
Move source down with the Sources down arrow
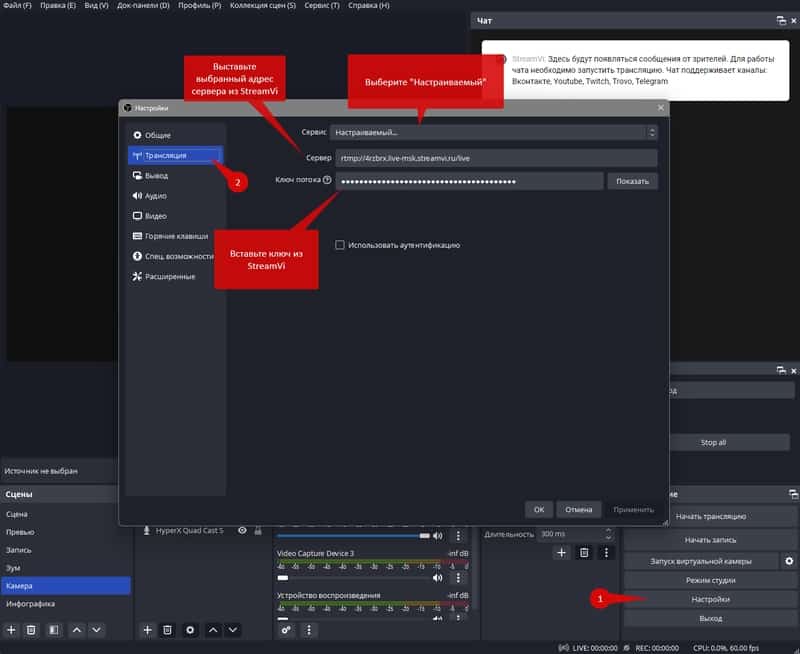(x=233, y=630)
